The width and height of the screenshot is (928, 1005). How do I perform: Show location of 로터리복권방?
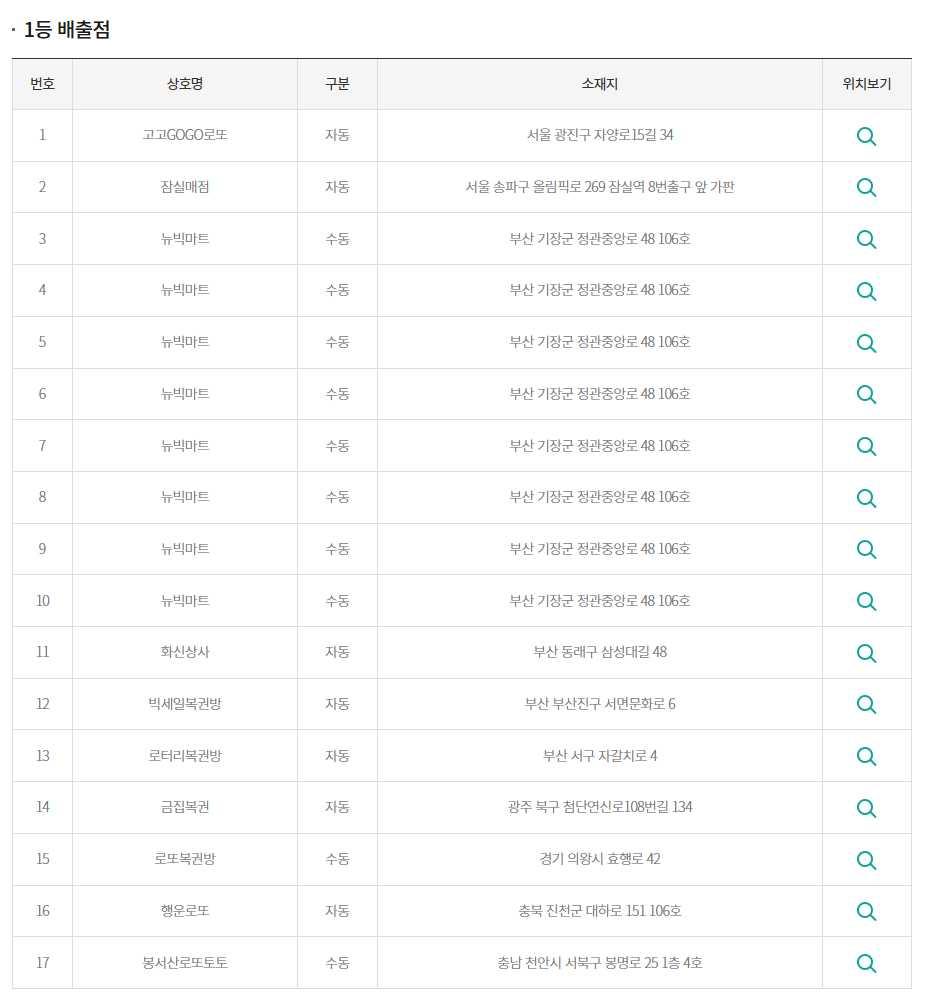click(x=866, y=756)
